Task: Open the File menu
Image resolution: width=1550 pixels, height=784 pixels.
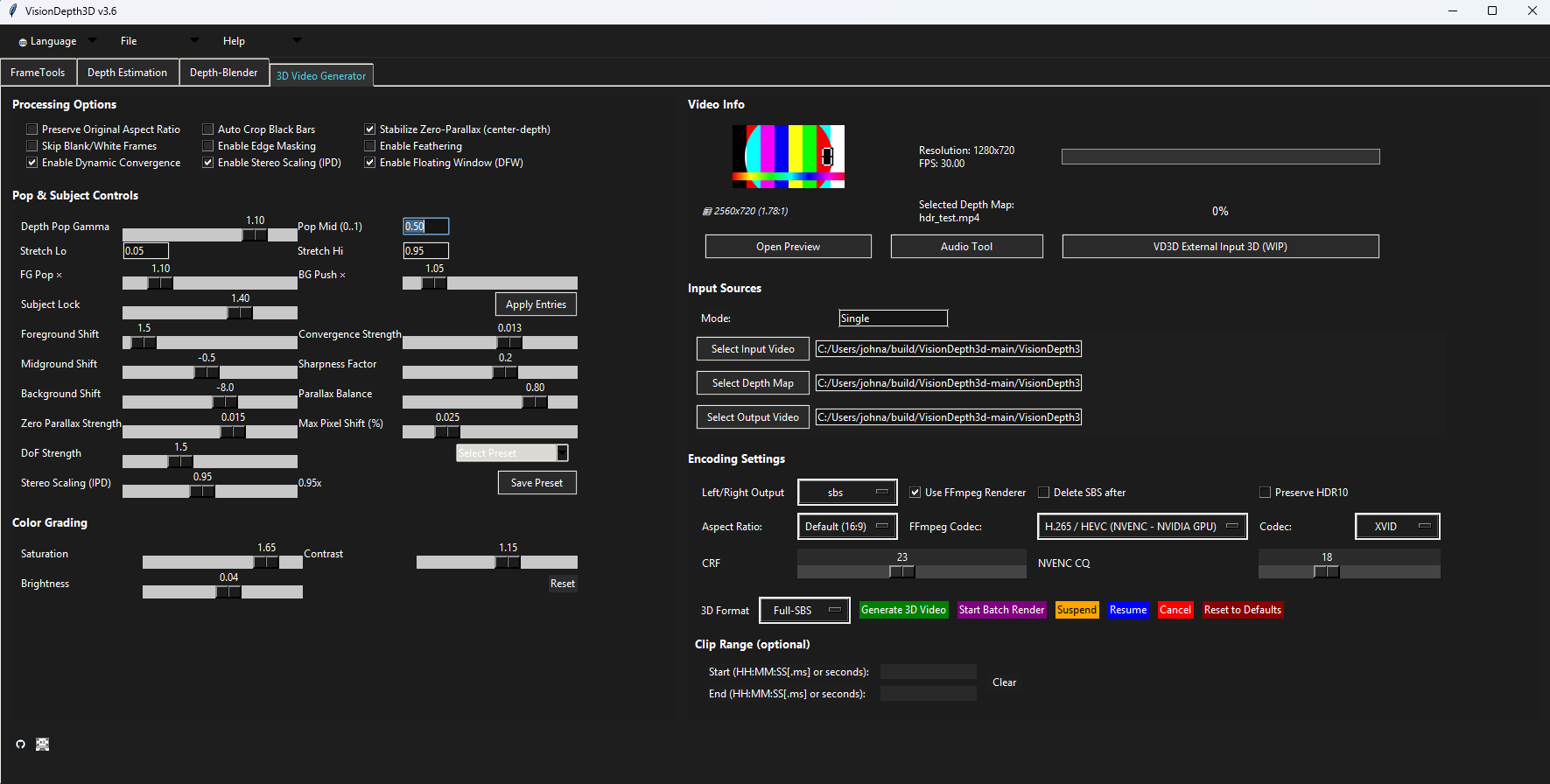Action: (129, 41)
